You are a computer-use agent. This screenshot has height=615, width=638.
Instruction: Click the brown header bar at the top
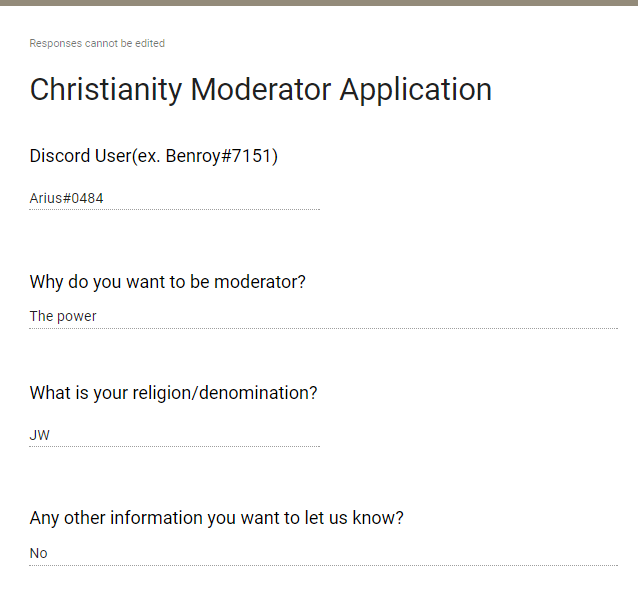point(319,3)
